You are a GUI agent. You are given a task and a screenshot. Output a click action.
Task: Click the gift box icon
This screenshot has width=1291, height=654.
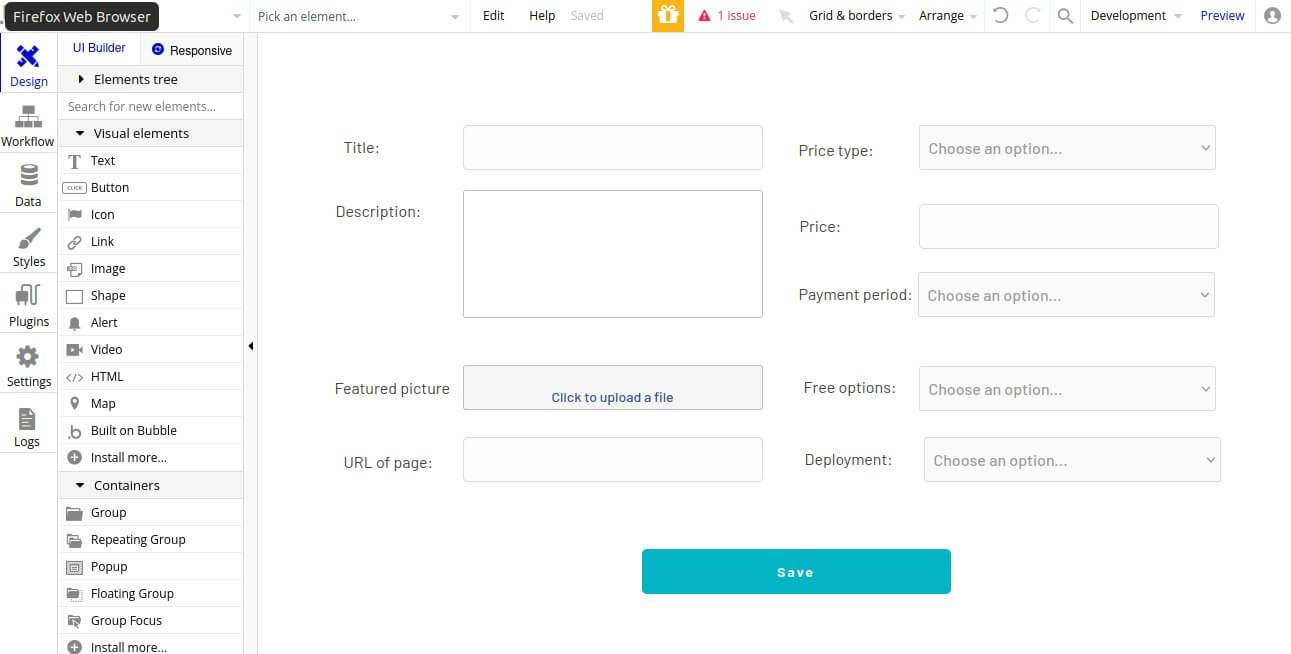(668, 16)
